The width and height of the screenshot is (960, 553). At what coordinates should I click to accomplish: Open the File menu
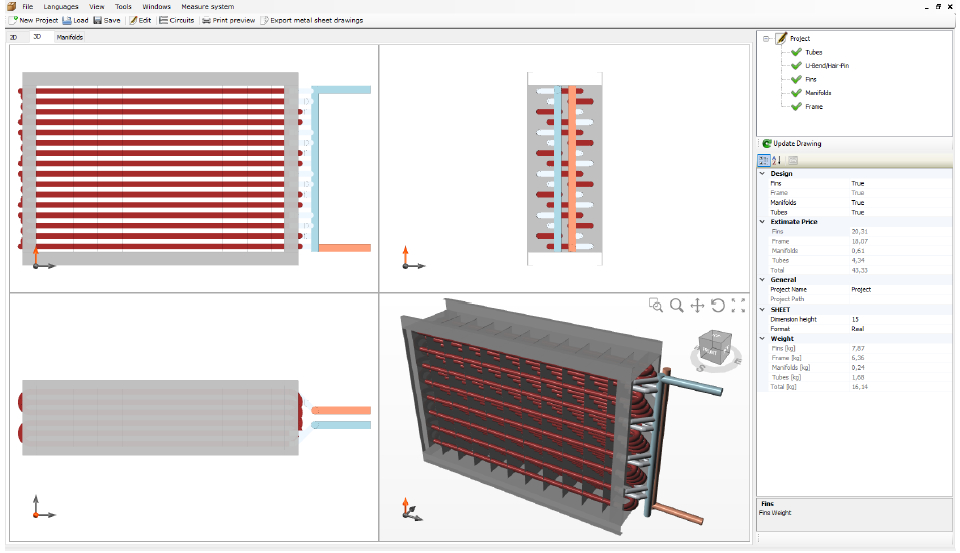(x=28, y=6)
